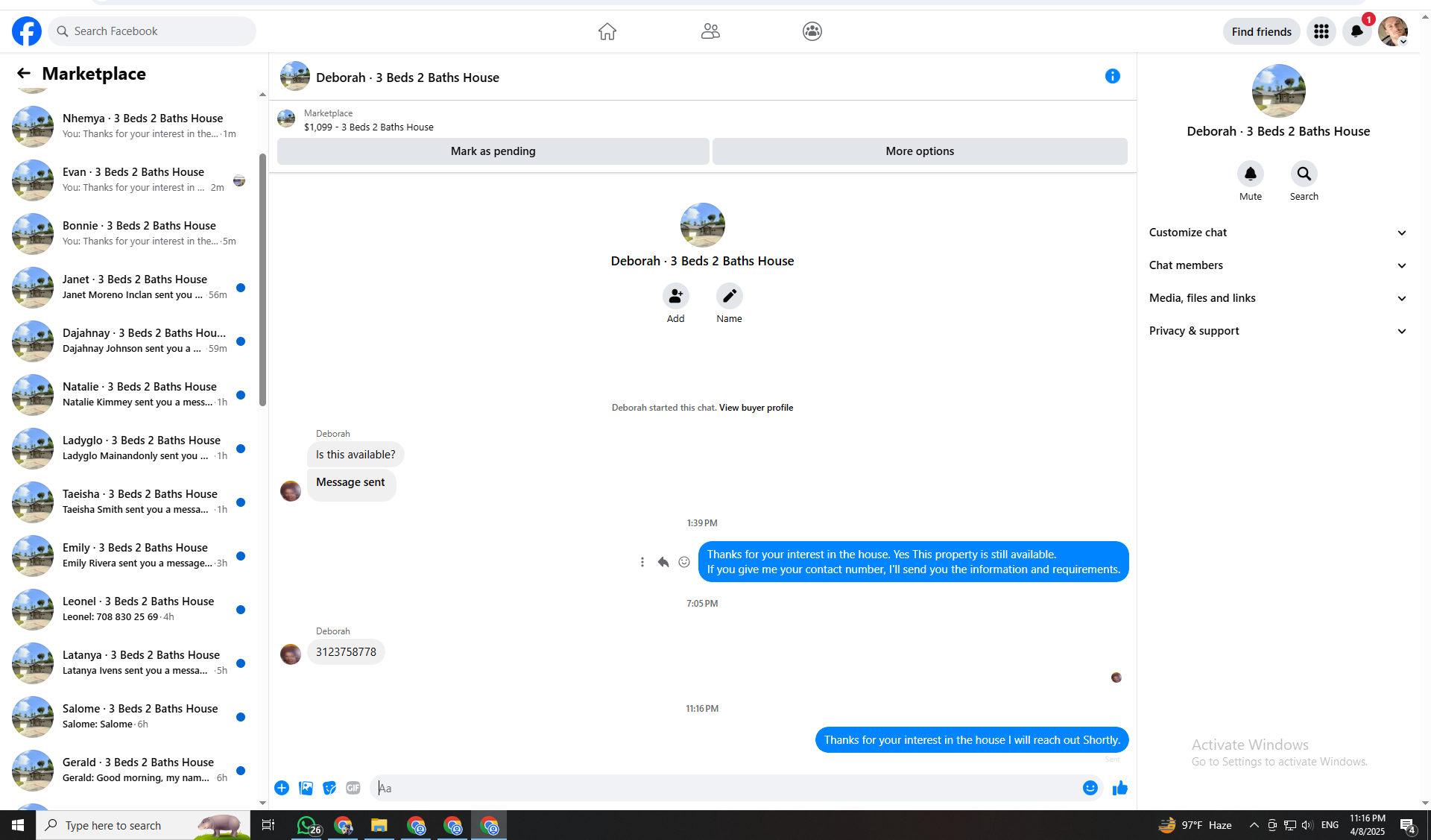Image resolution: width=1431 pixels, height=840 pixels.
Task: Open the emoji picker in message box
Action: [x=1090, y=788]
